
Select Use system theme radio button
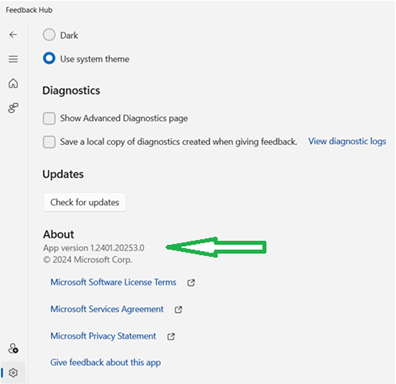pyautogui.click(x=49, y=59)
